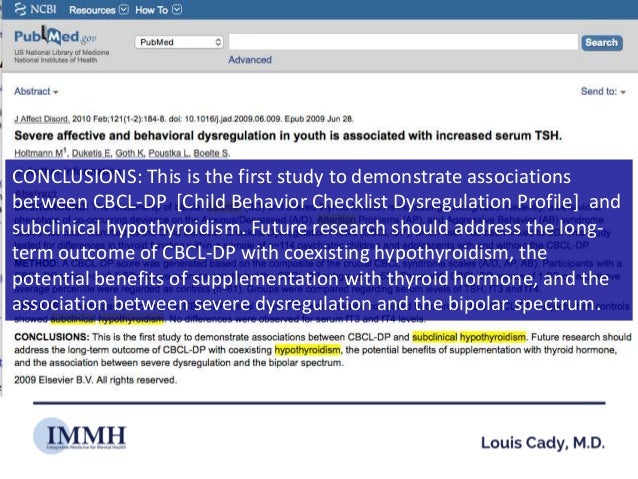The image size is (638, 479).
Task: Click the '2009 Elsevier B.V. All rights reserved' text
Action: (x=96, y=380)
